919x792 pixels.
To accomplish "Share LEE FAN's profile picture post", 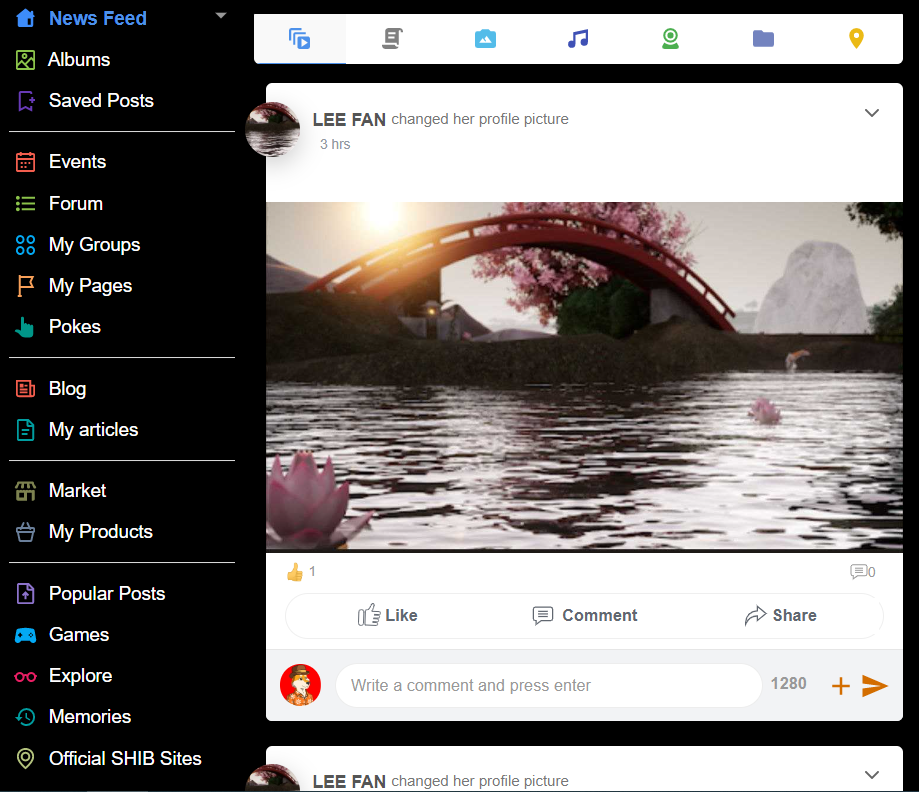I will (780, 616).
